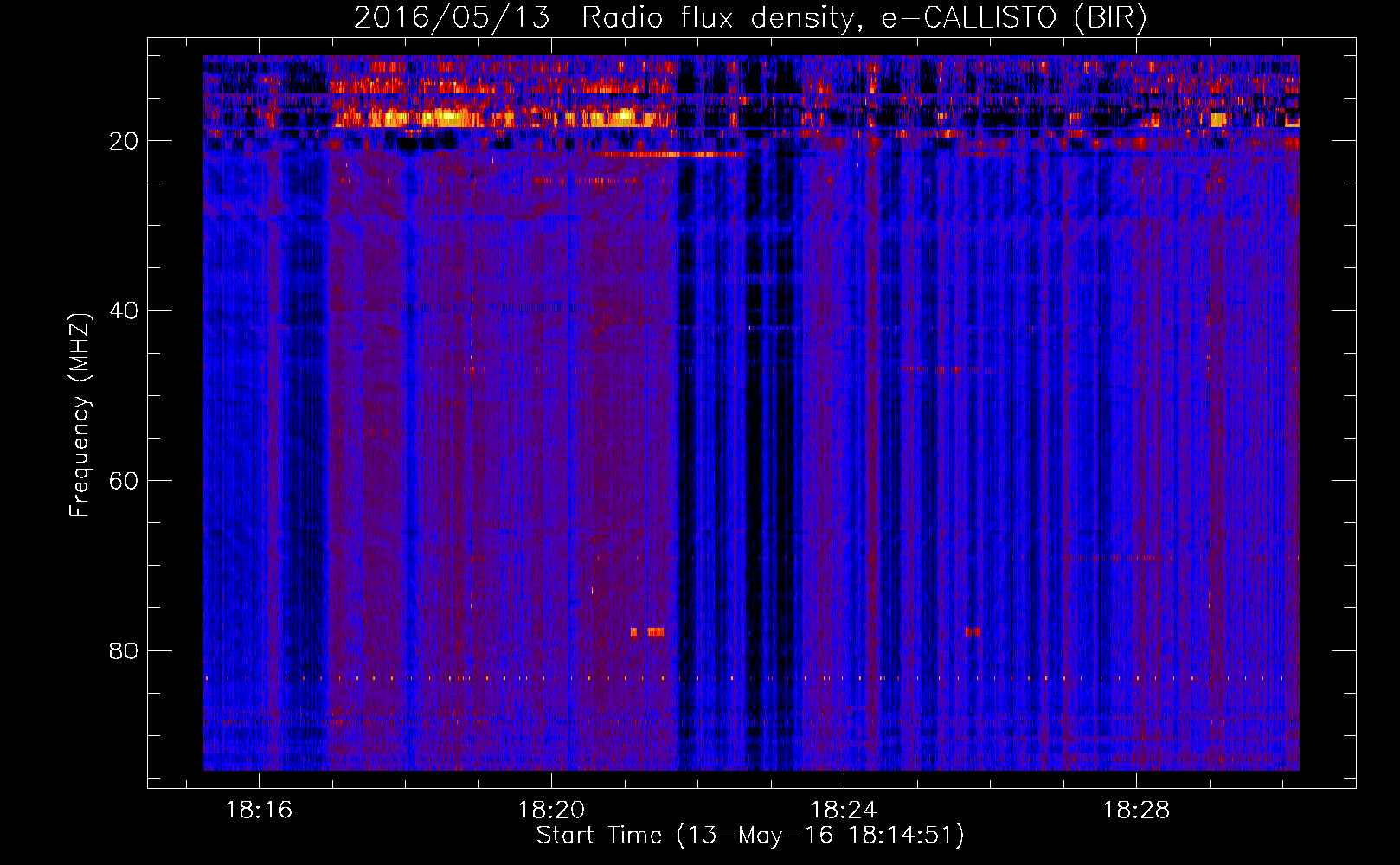
Task: Click the 18:24 time tick label
Action: click(844, 811)
